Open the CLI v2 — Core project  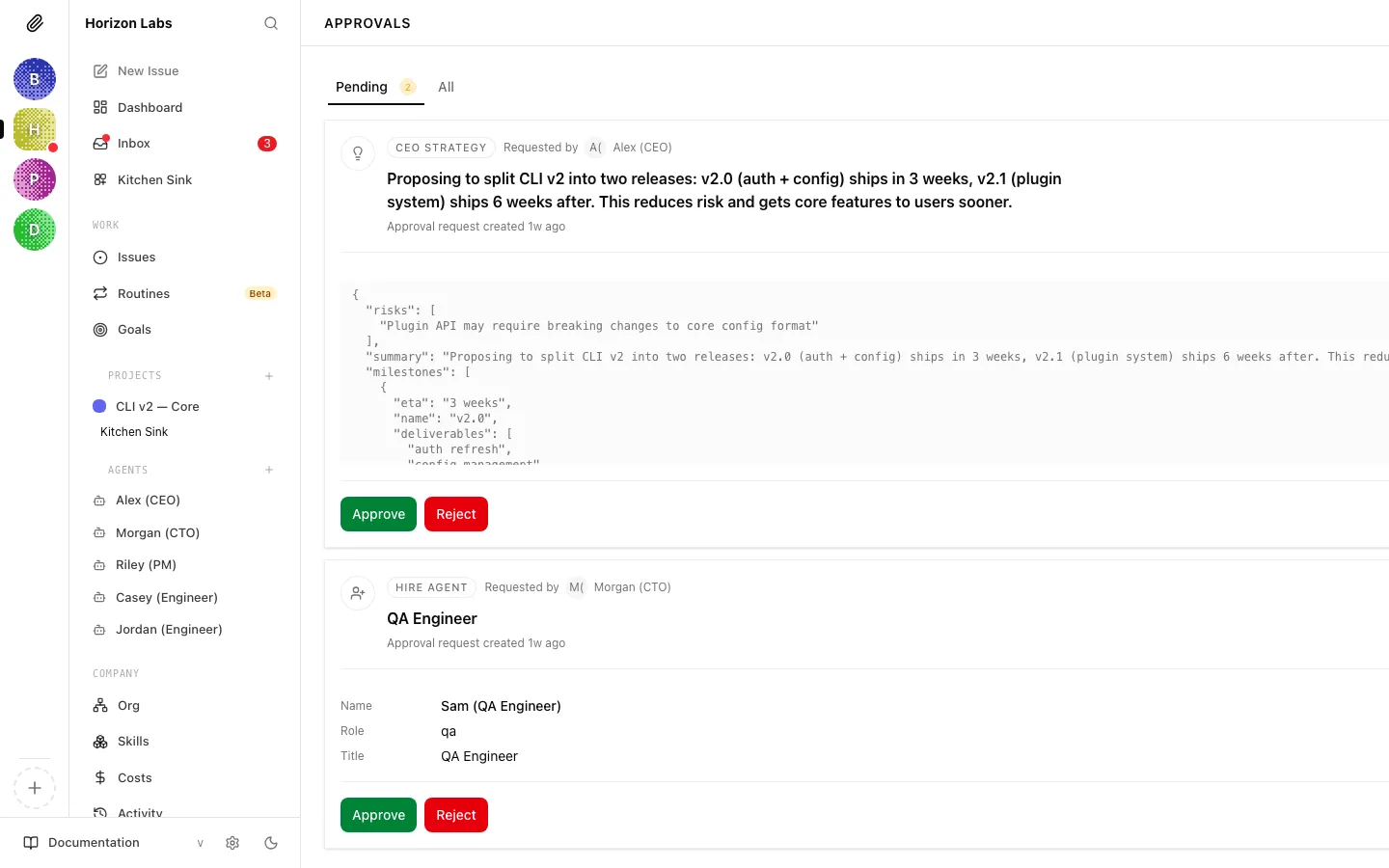(x=184, y=407)
